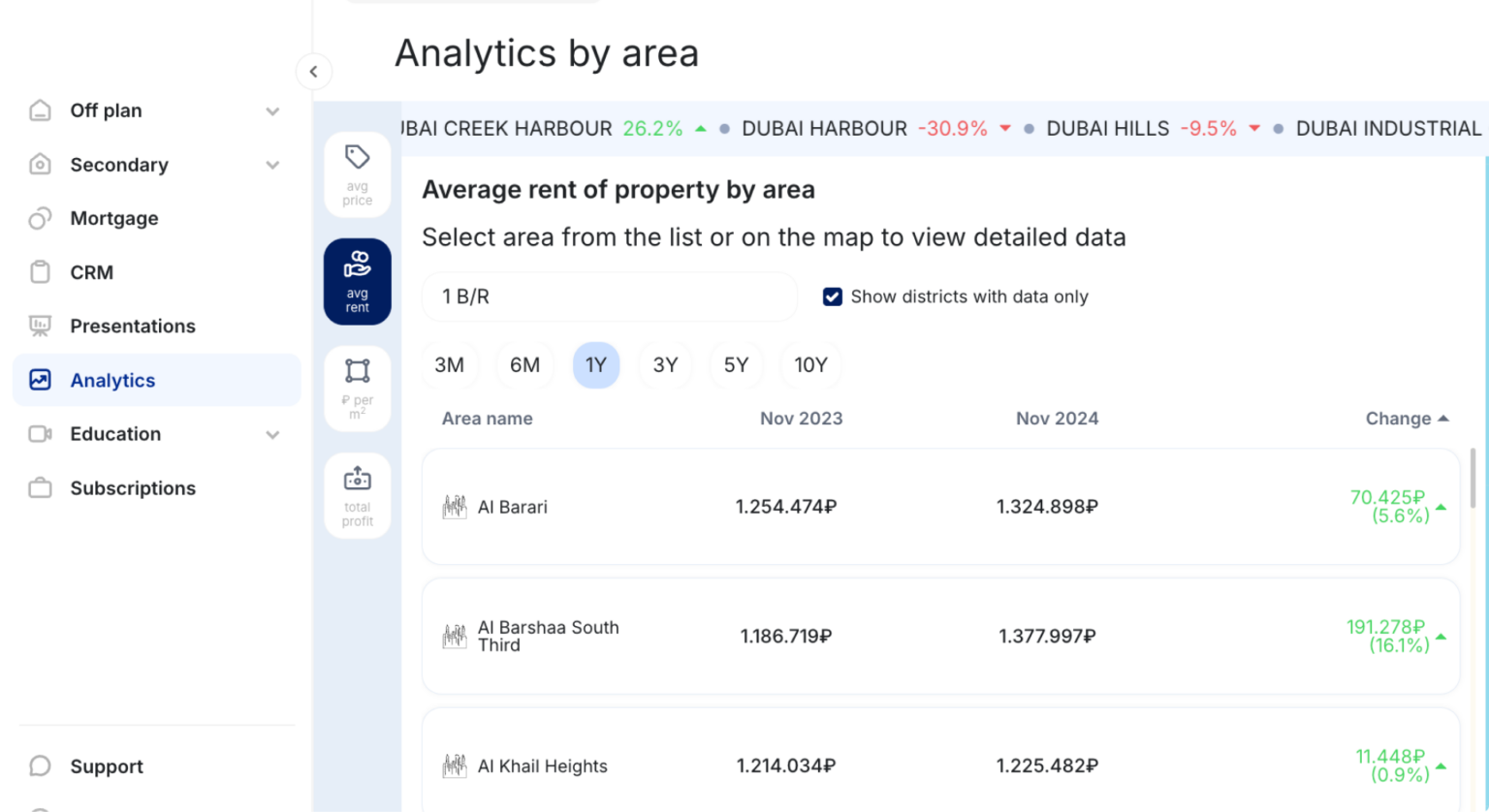The image size is (1489, 812).
Task: Click the CRM clipboard icon
Action: pyautogui.click(x=39, y=272)
